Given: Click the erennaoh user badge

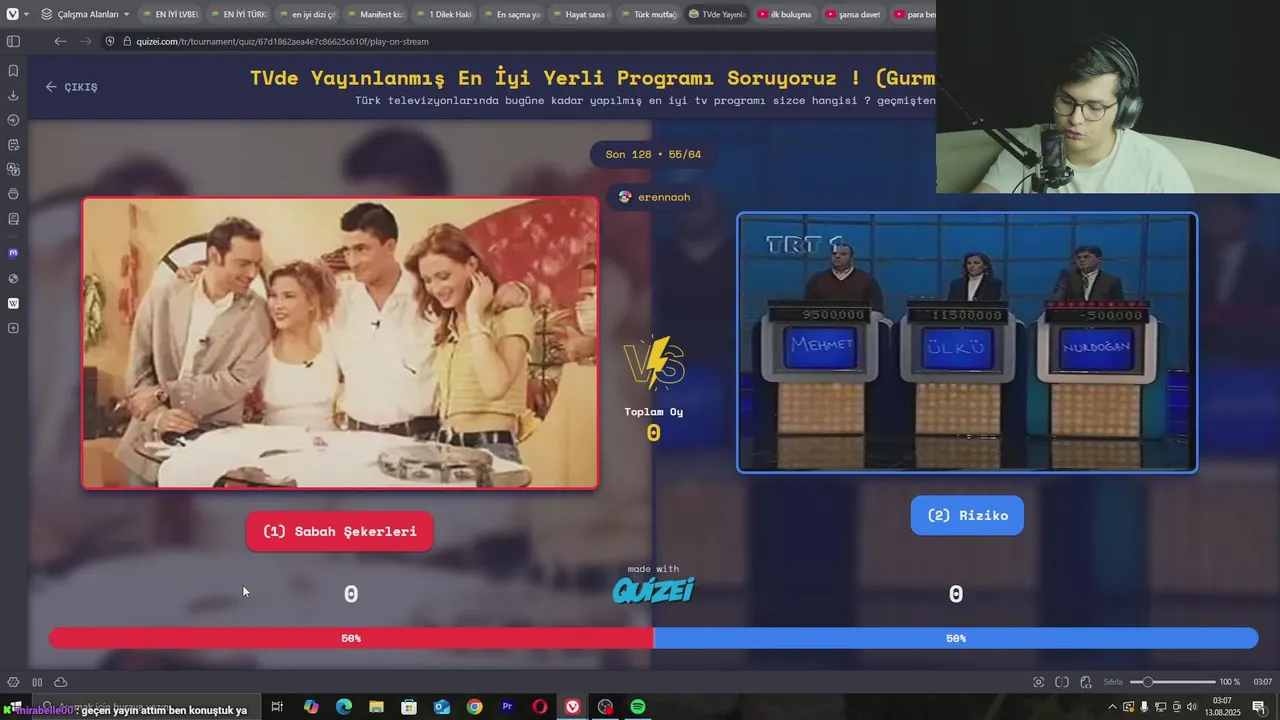Looking at the screenshot, I should [x=654, y=197].
